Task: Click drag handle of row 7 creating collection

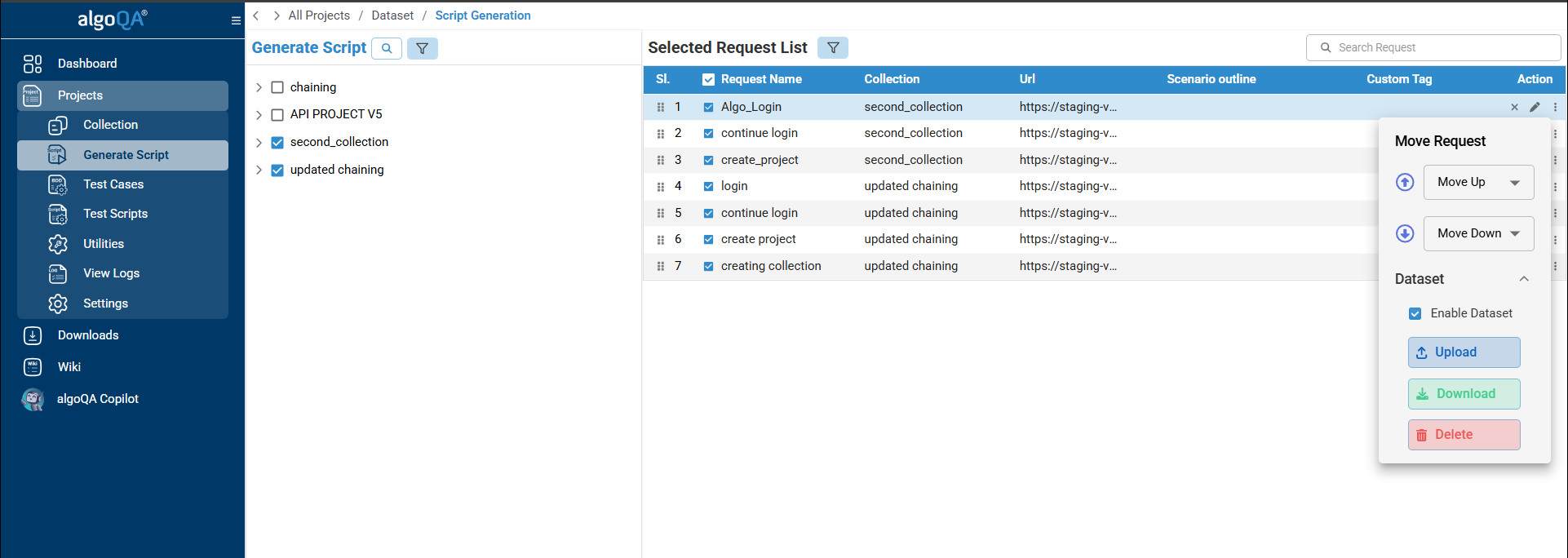Action: coord(661,266)
